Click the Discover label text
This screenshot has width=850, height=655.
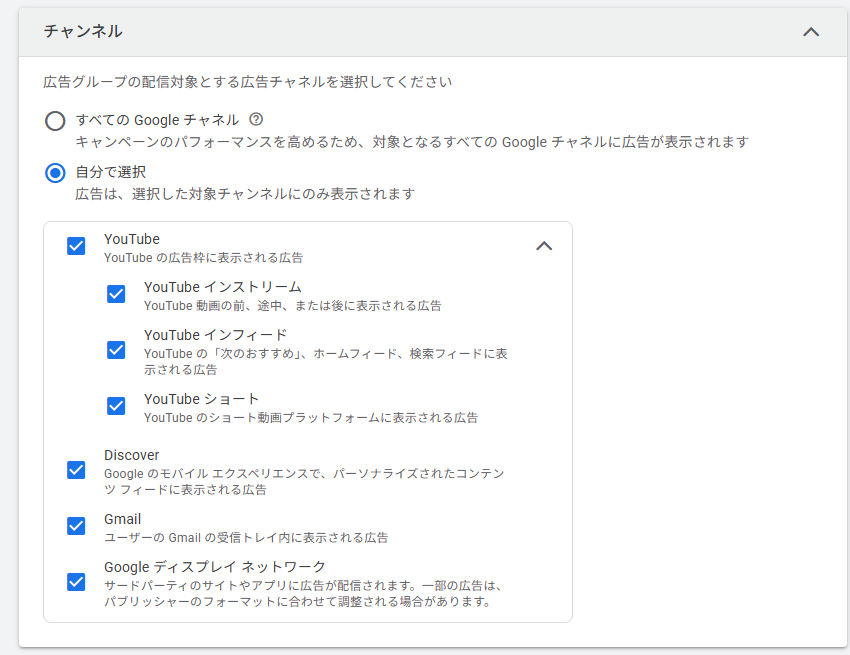tap(131, 455)
